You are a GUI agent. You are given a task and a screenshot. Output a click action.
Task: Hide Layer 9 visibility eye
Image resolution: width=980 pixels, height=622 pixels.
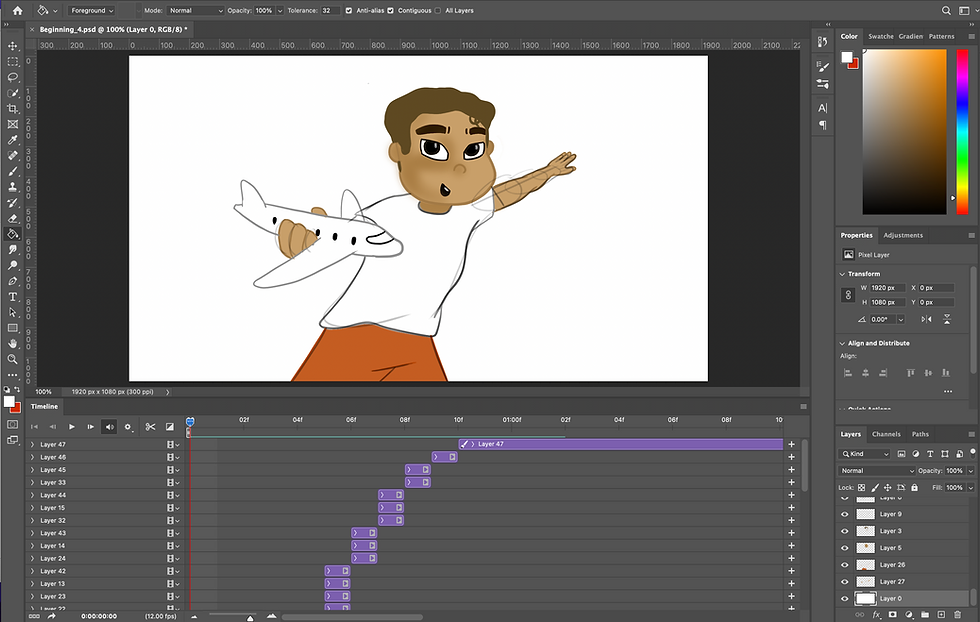tap(845, 514)
